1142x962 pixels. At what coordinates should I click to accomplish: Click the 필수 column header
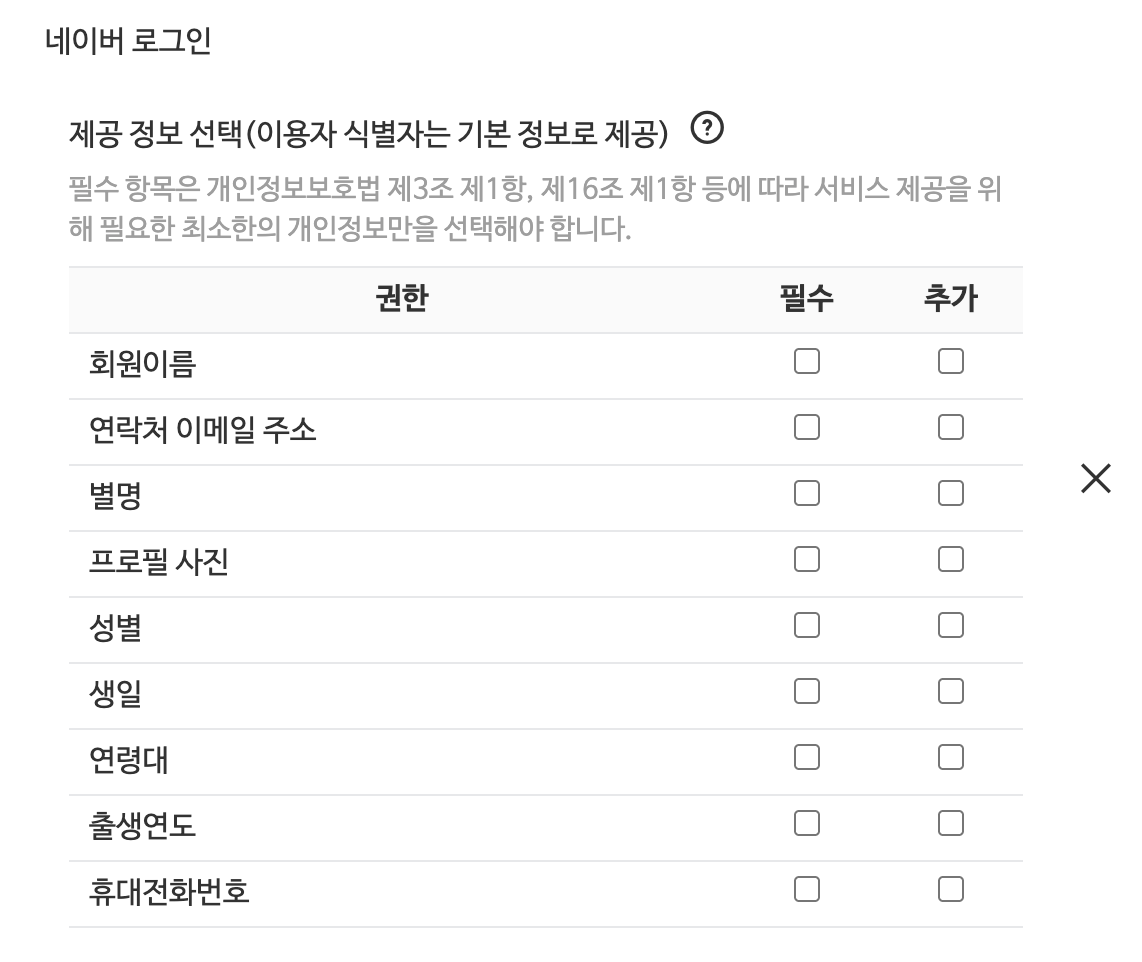point(806,299)
